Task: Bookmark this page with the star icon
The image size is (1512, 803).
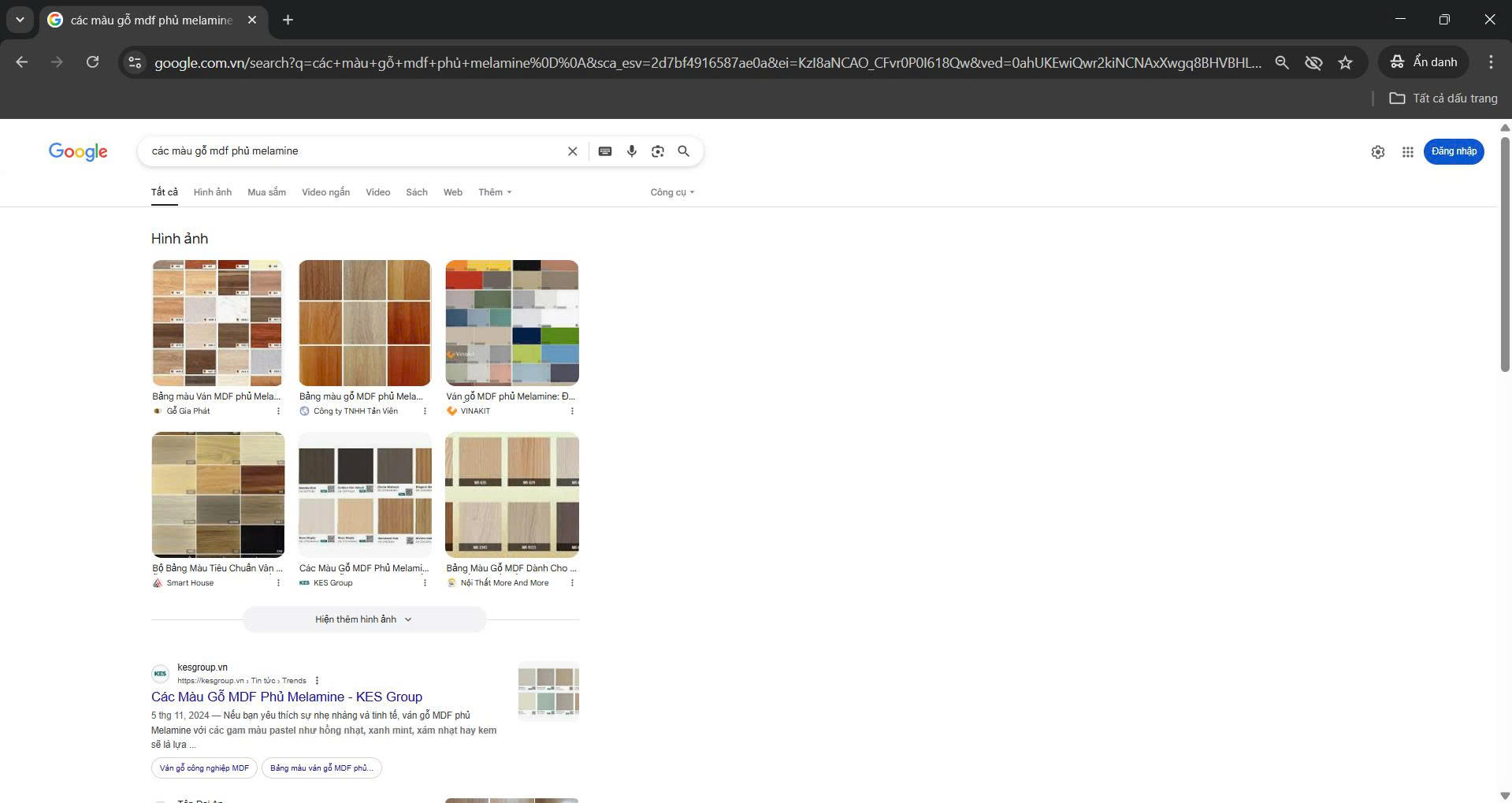Action: point(1345,62)
